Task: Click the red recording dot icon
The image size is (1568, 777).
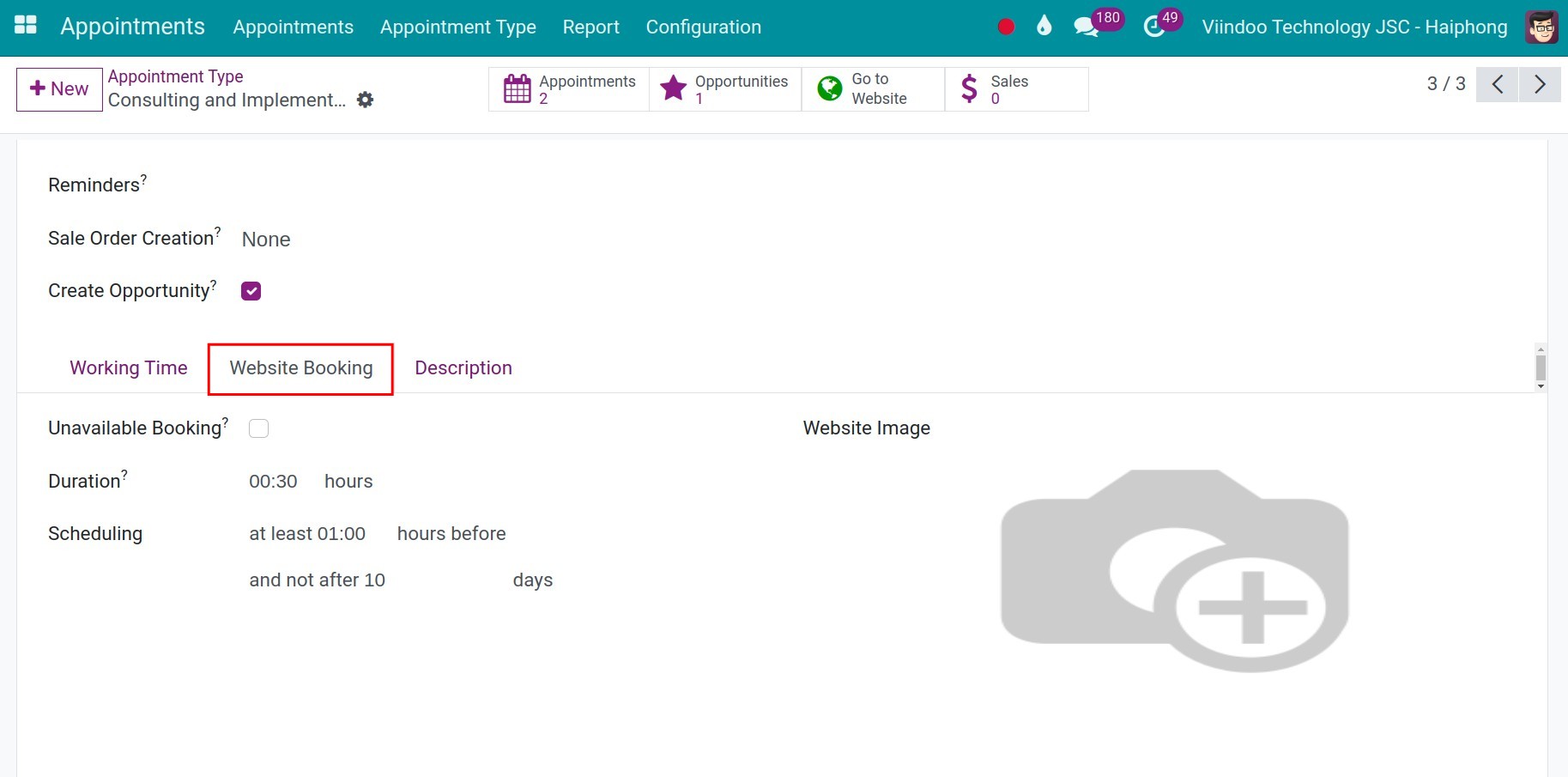Action: click(x=1007, y=27)
